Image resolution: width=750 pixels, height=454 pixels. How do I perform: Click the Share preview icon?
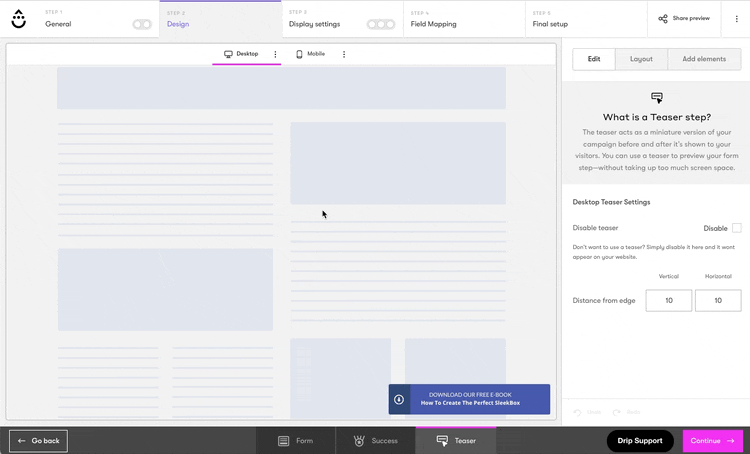point(663,19)
